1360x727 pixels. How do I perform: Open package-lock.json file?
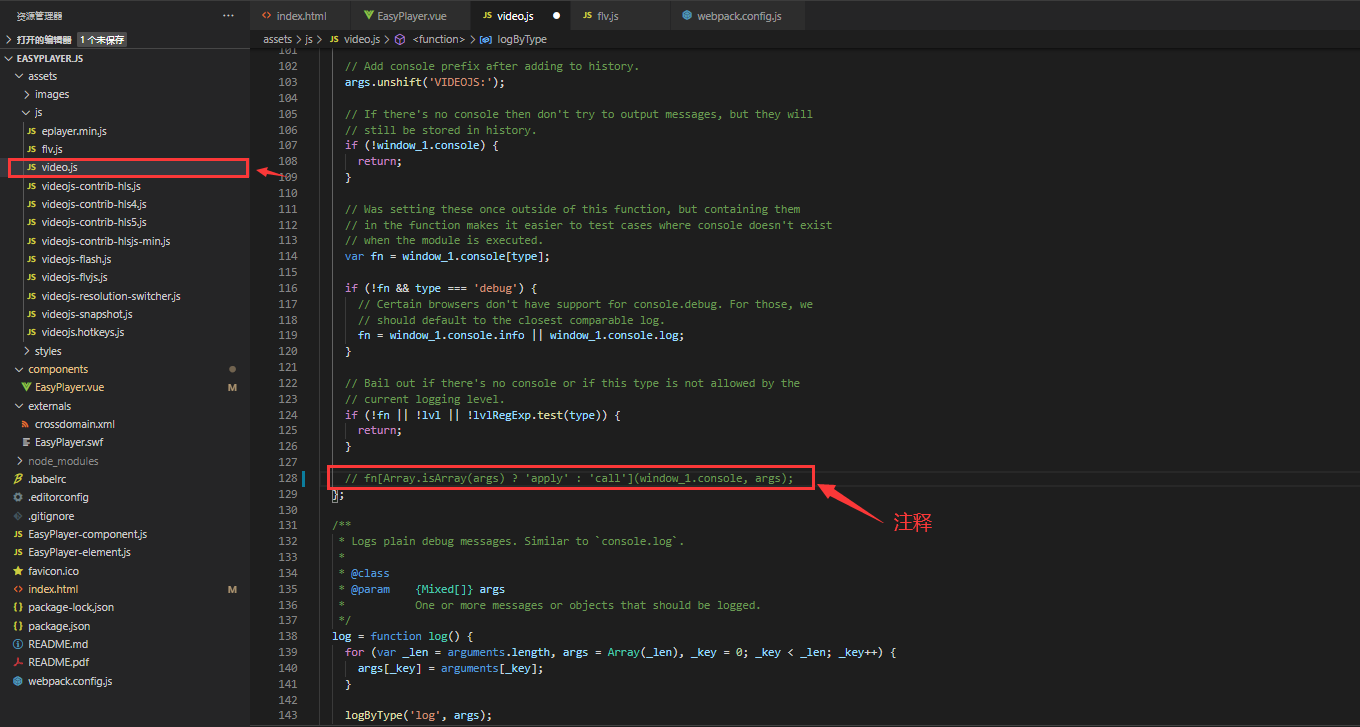(x=71, y=607)
